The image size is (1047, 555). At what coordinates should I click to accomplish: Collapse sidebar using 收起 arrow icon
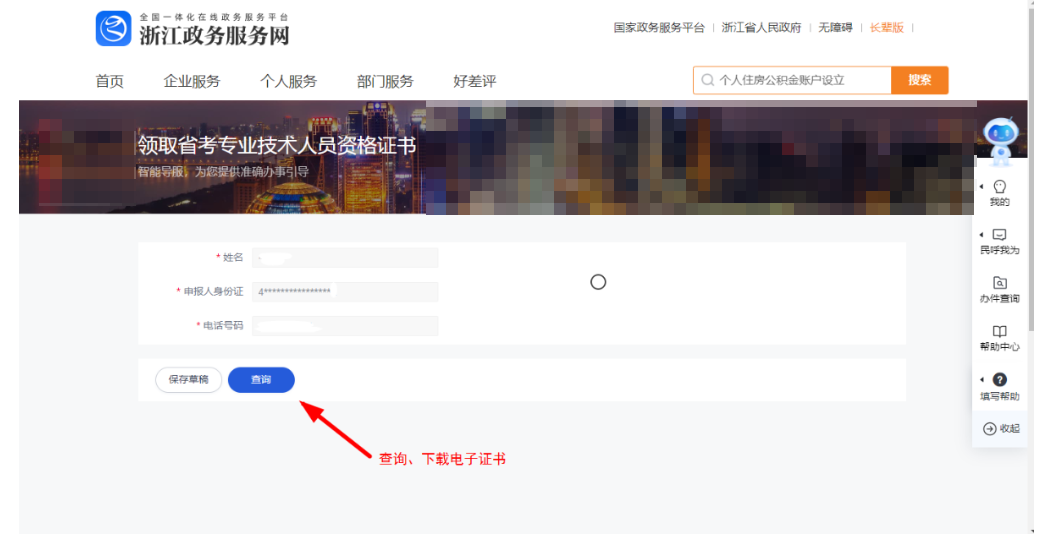coord(990,429)
